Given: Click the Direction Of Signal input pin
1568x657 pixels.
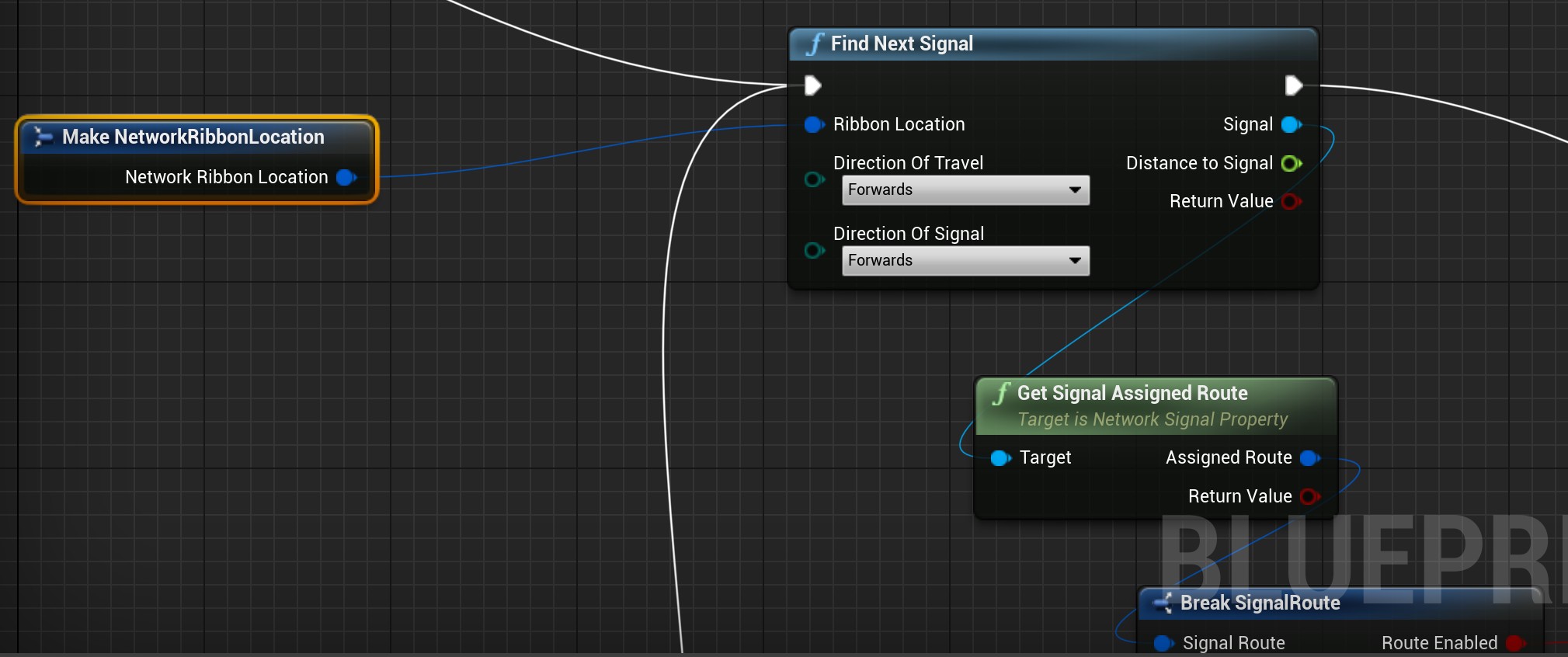Looking at the screenshot, I should click(813, 250).
